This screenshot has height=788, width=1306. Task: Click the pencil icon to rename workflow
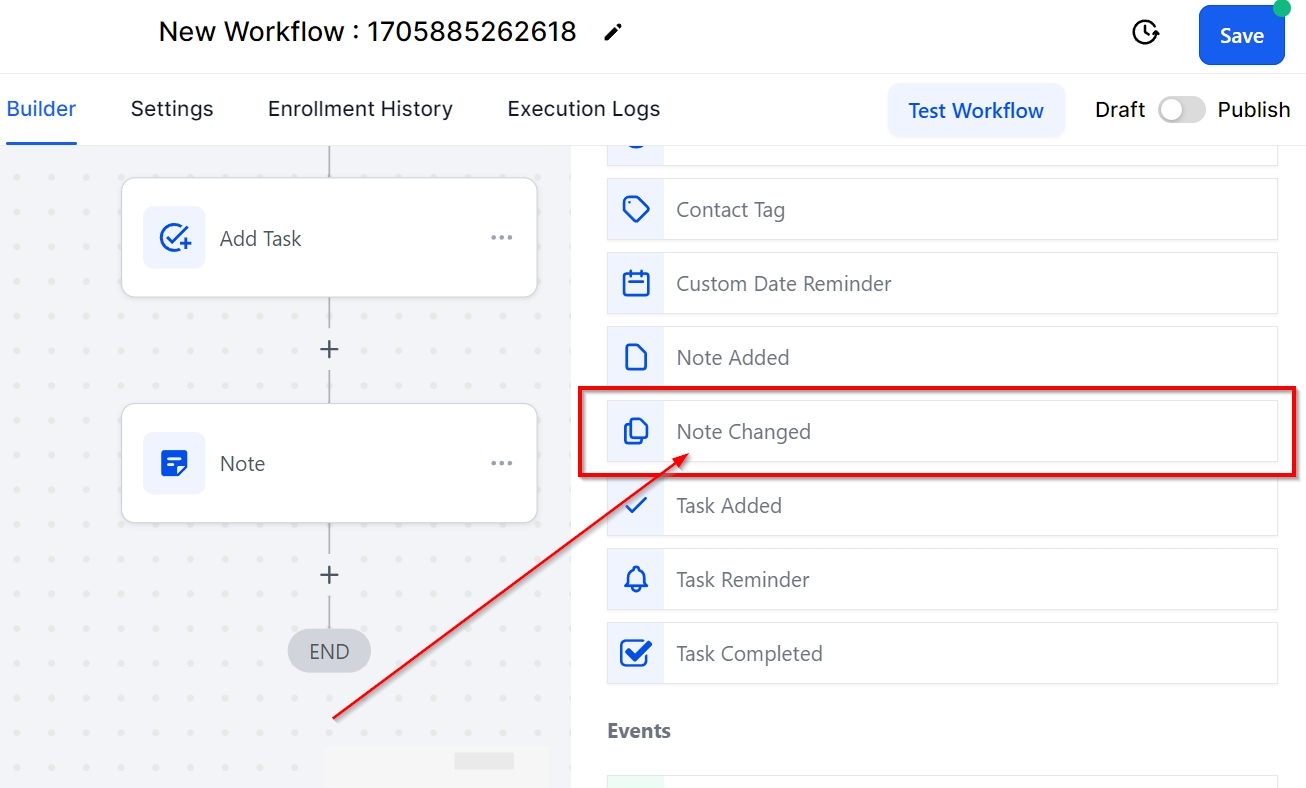coord(613,33)
